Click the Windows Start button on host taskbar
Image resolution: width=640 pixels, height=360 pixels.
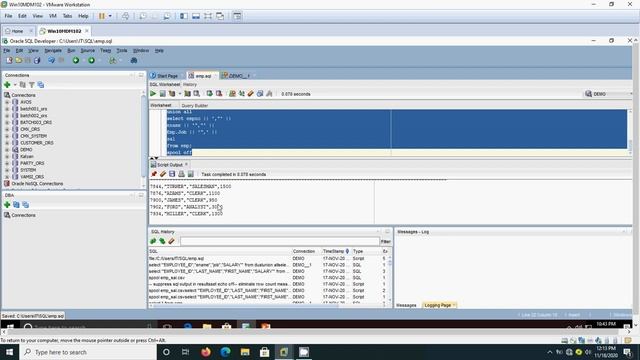tap(9, 352)
